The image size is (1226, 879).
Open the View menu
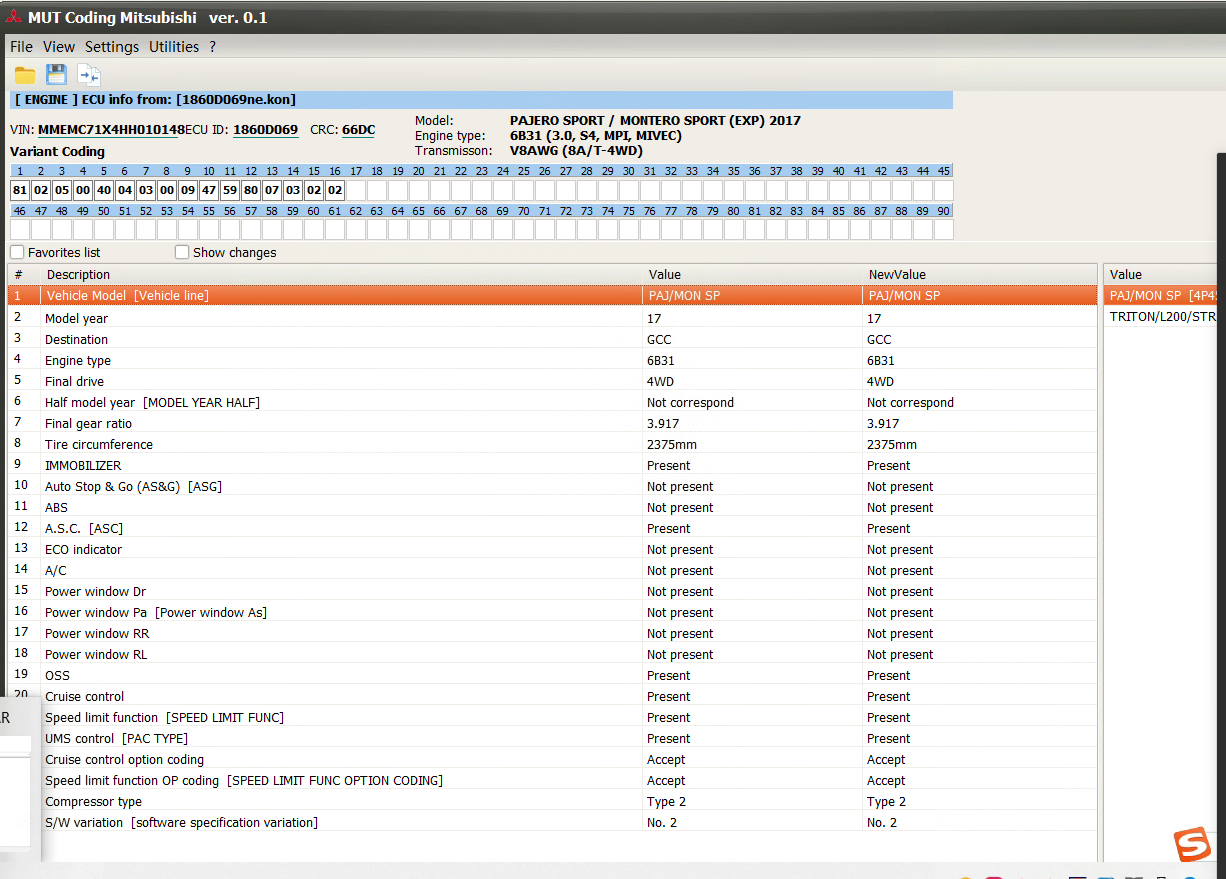tap(59, 47)
